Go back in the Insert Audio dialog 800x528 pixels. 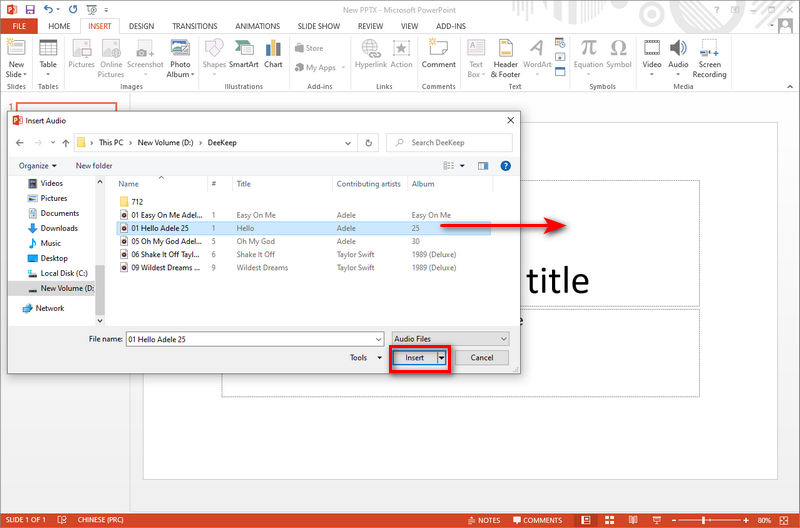pyautogui.click(x=20, y=143)
